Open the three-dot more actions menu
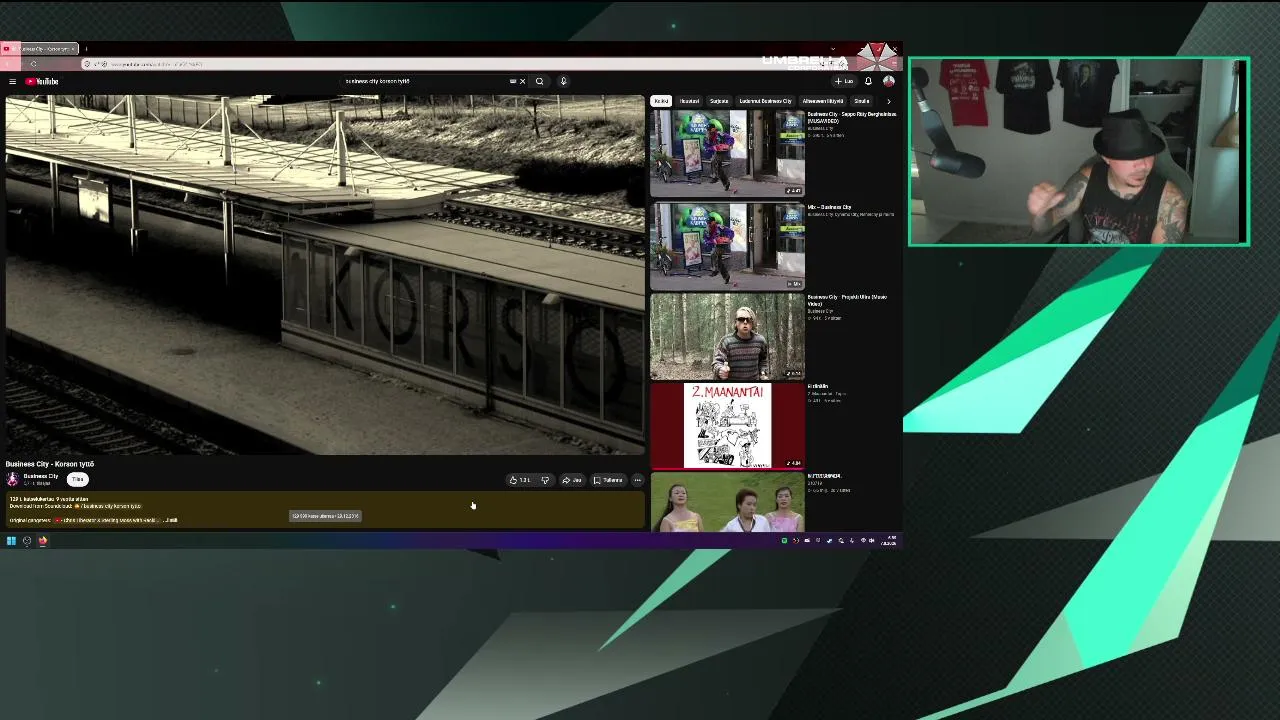This screenshot has height=720, width=1280. pyautogui.click(x=637, y=480)
